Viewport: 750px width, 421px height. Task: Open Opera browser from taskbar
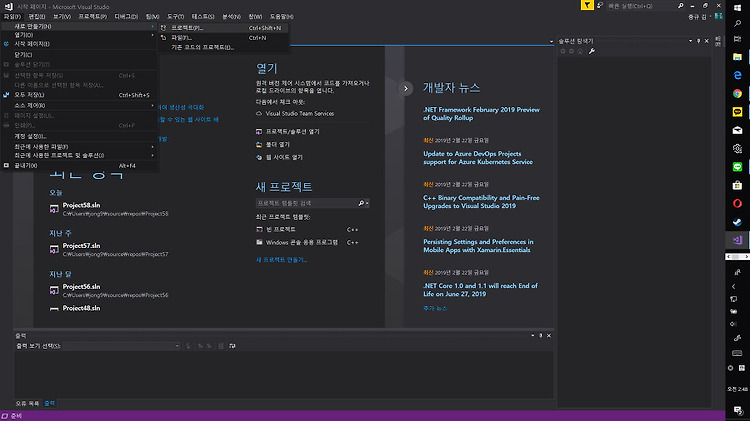(737, 203)
